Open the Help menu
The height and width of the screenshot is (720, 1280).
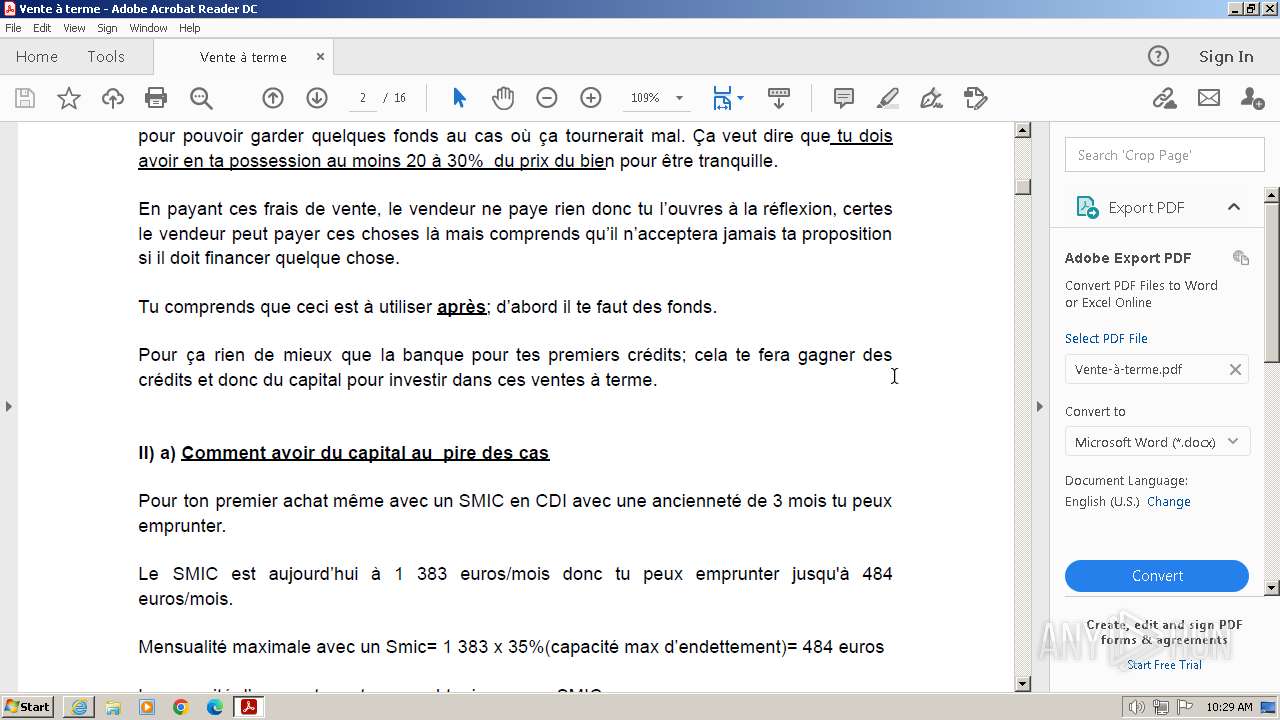click(x=189, y=28)
